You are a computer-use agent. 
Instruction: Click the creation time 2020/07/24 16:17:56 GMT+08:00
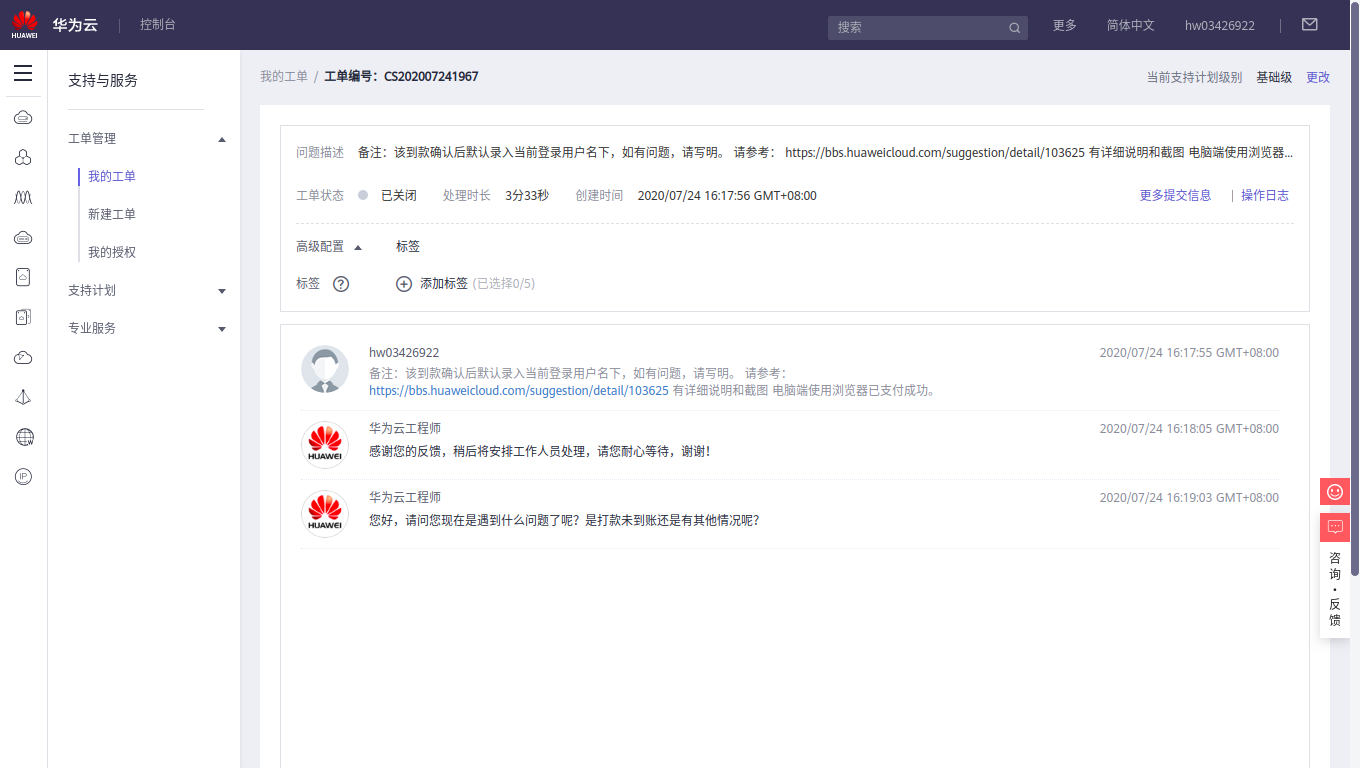tap(727, 195)
